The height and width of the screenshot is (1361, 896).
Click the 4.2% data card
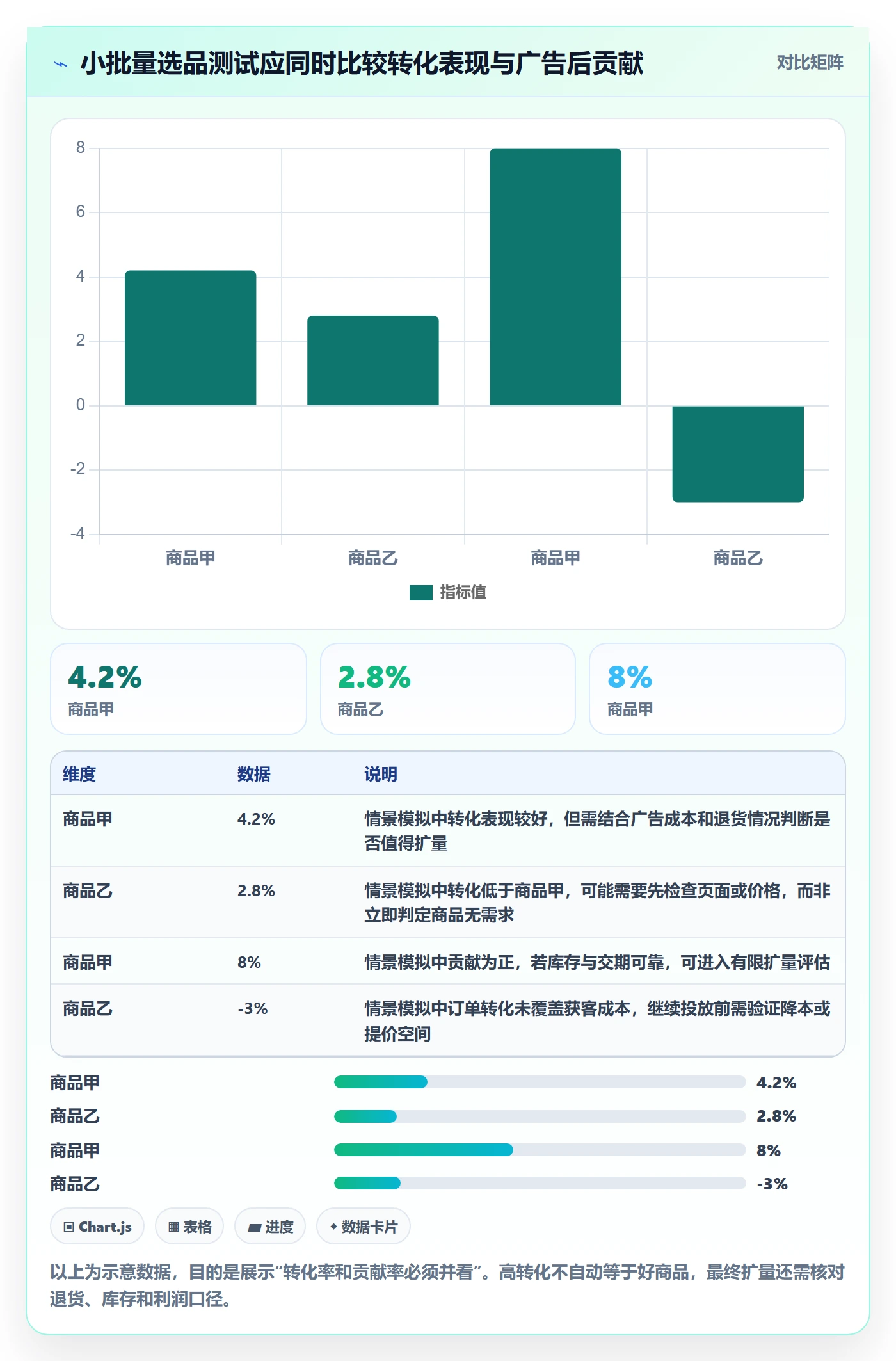pos(179,689)
